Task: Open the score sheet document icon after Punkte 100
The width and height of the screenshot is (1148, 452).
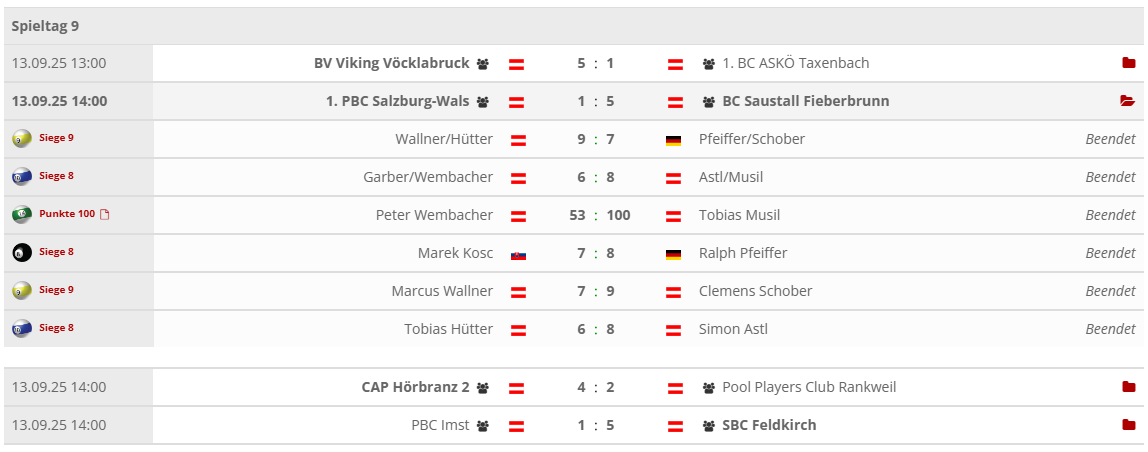Action: (105, 215)
